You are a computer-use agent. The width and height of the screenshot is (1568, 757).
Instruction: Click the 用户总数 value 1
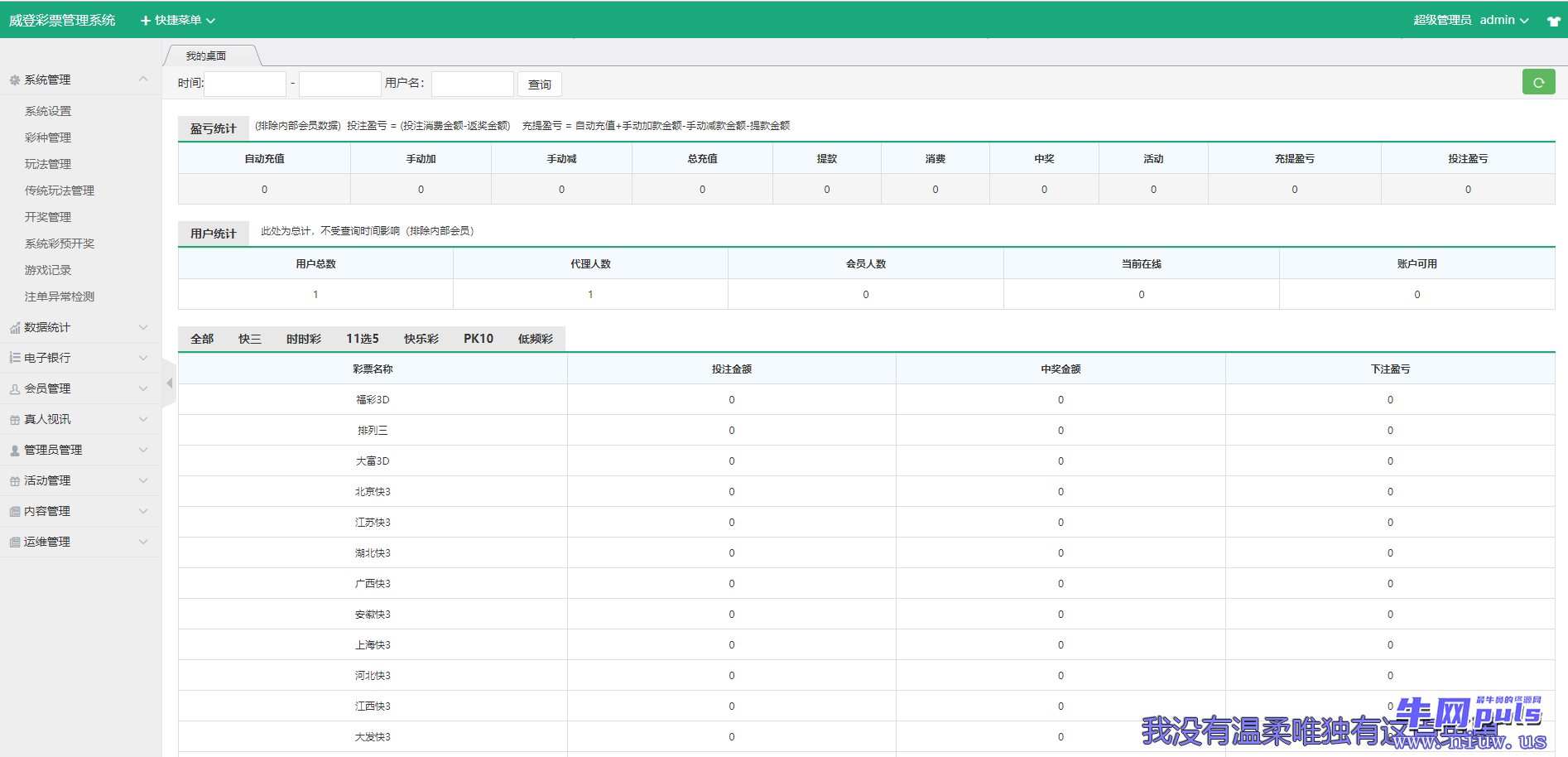[x=315, y=295]
